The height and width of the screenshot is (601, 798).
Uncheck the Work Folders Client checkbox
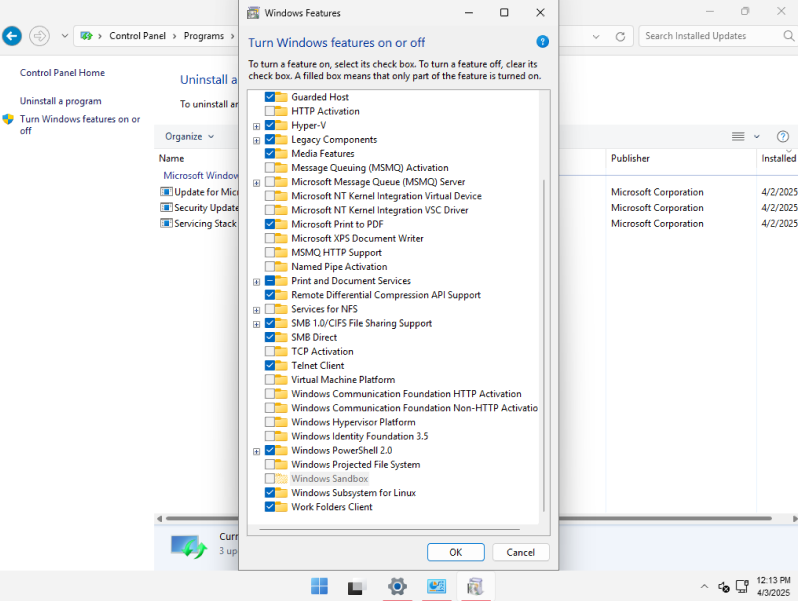[x=270, y=507]
